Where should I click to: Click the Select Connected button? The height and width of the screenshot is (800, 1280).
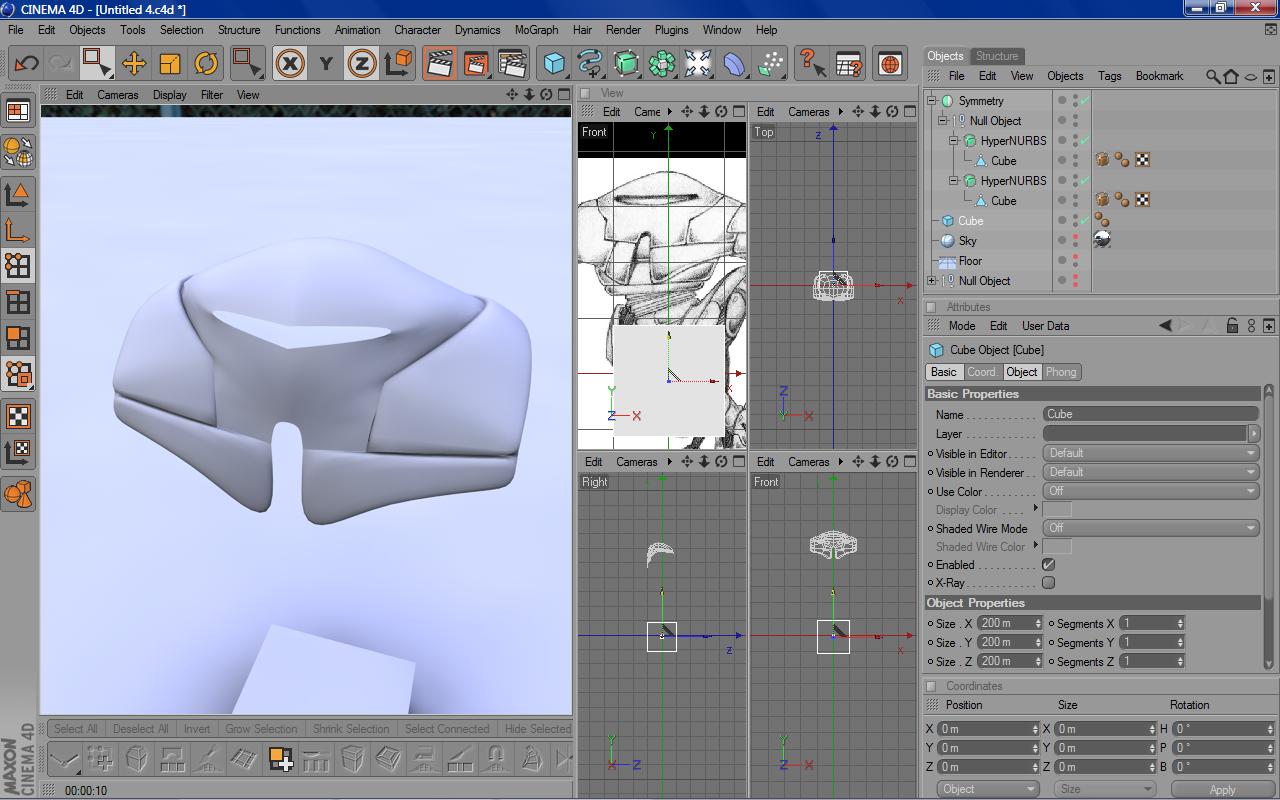pyautogui.click(x=447, y=729)
